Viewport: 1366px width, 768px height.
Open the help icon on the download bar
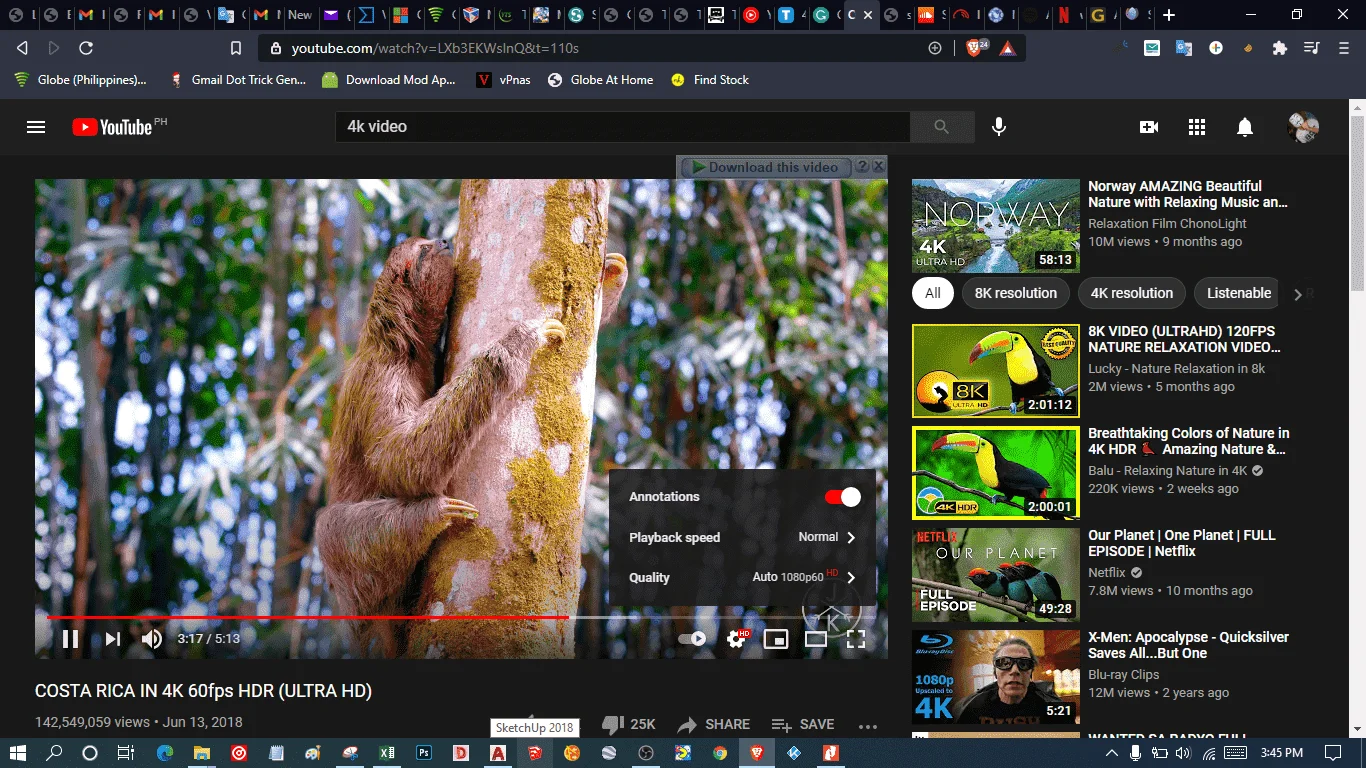coord(862,166)
